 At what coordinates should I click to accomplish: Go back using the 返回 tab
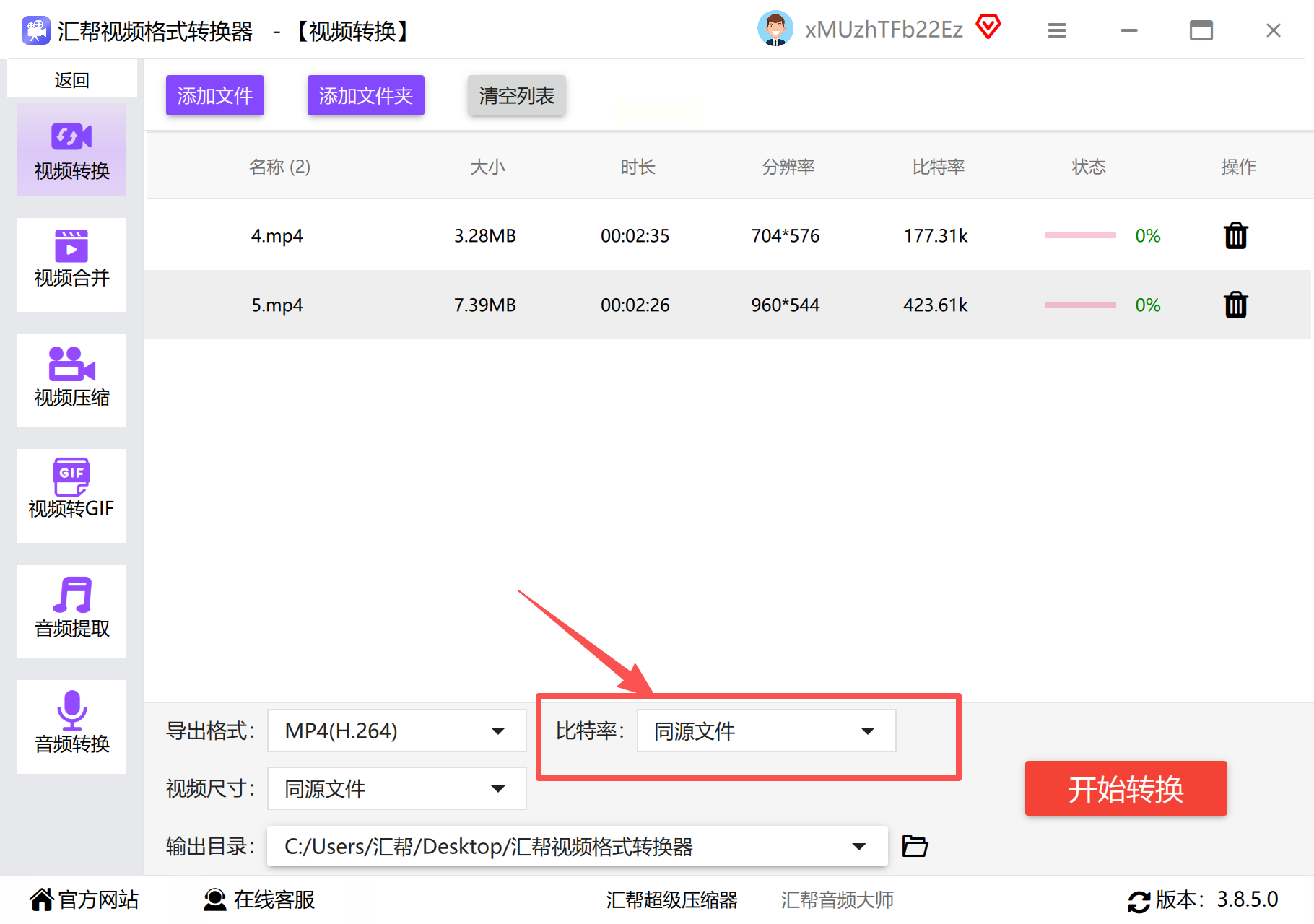72,79
